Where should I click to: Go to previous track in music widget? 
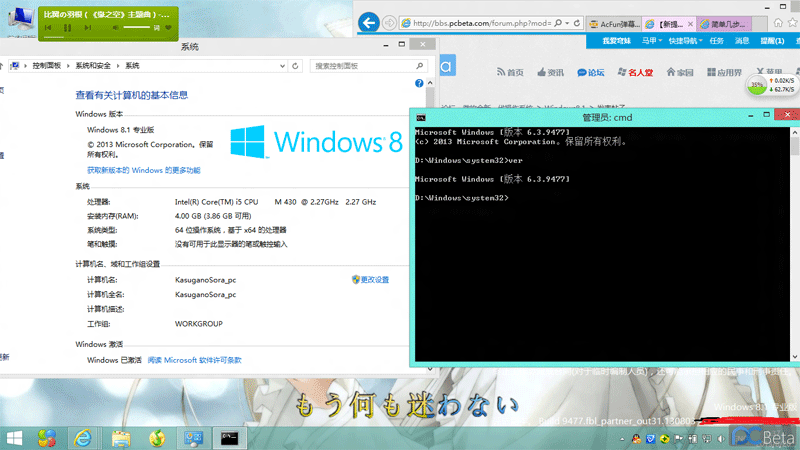coord(48,28)
